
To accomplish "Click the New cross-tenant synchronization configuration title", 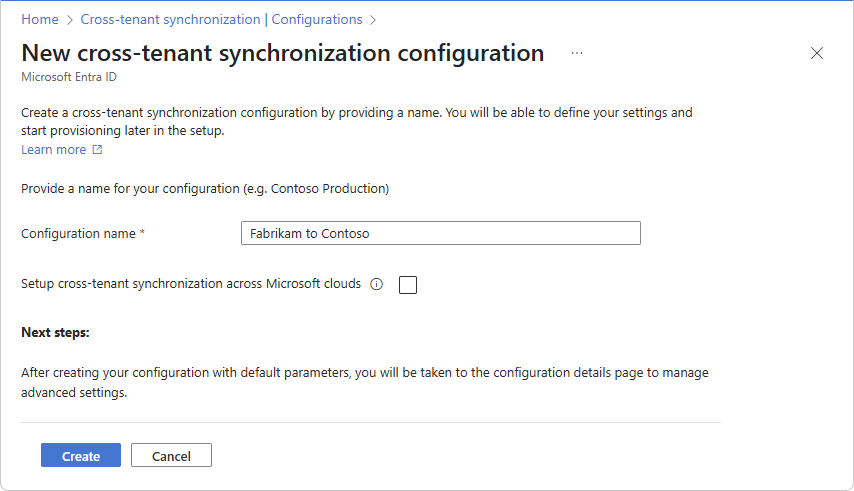I will click(x=282, y=53).
